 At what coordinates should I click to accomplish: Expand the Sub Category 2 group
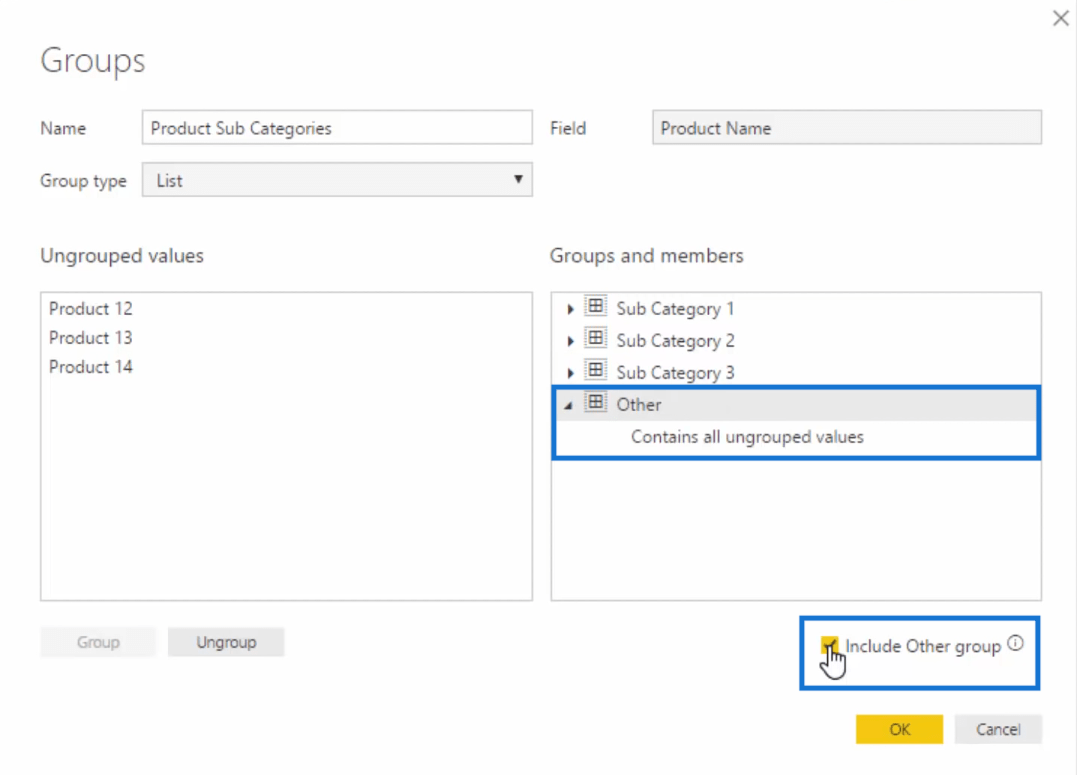click(x=570, y=341)
